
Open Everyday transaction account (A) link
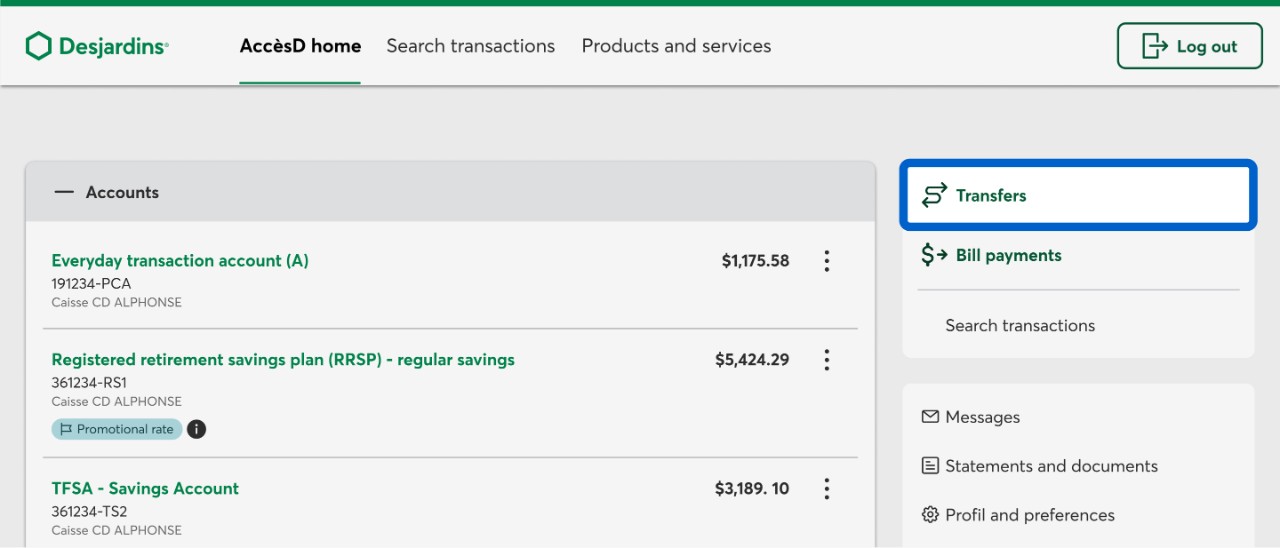pyautogui.click(x=180, y=261)
